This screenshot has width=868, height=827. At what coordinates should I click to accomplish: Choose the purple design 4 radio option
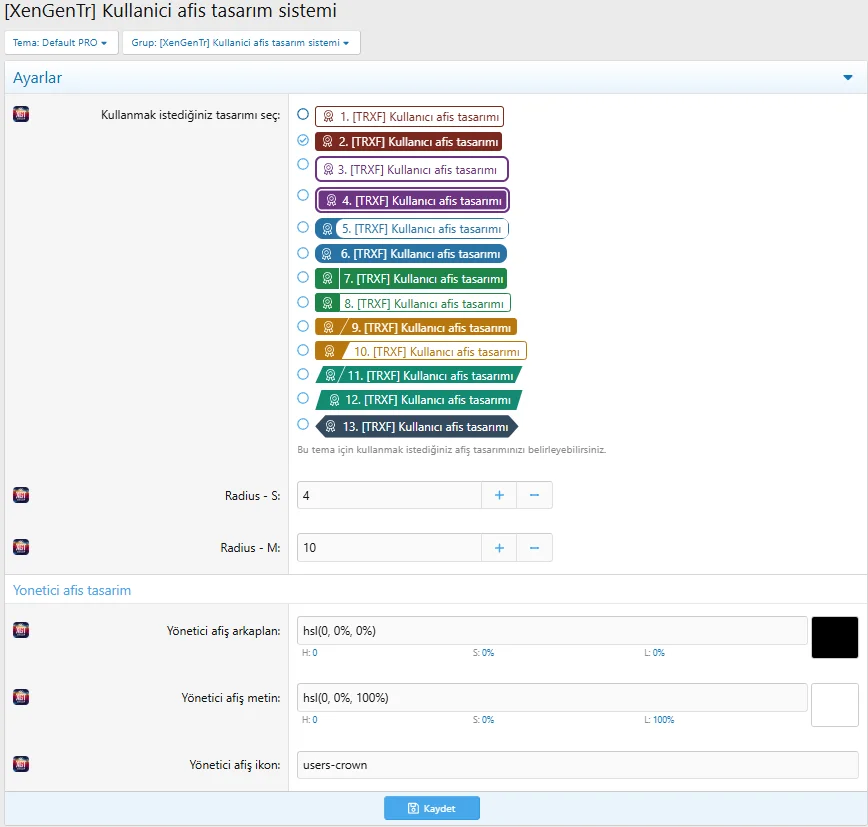303,195
